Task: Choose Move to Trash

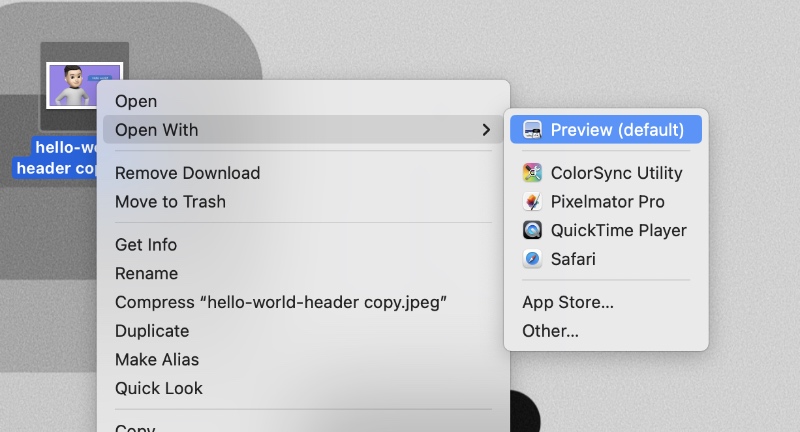Action: coord(170,202)
